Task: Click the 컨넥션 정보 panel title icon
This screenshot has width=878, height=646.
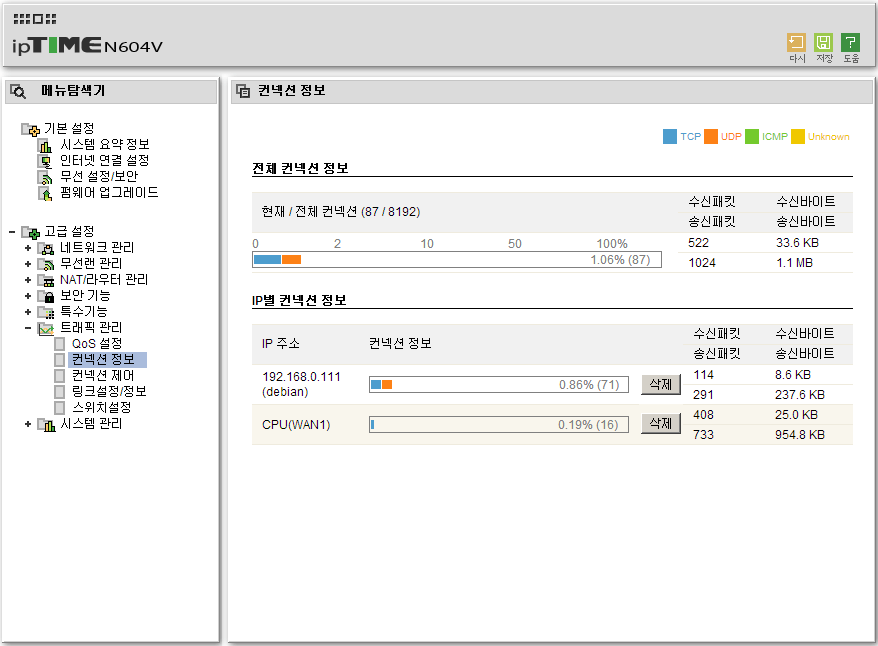Action: (x=243, y=91)
